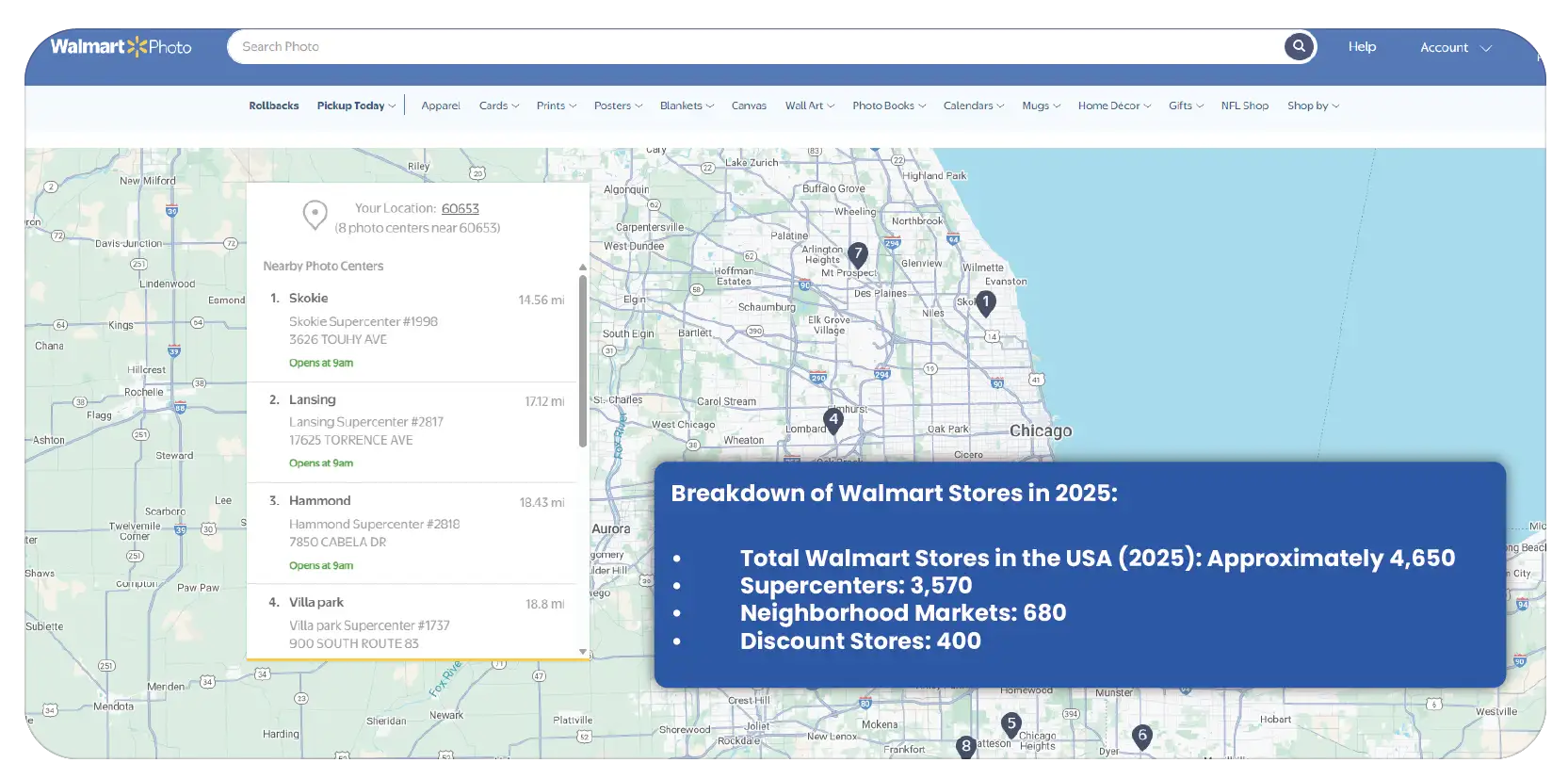The height and width of the screenshot is (779, 1568).
Task: Click the store list scrollbar thumb
Action: [x=583, y=361]
